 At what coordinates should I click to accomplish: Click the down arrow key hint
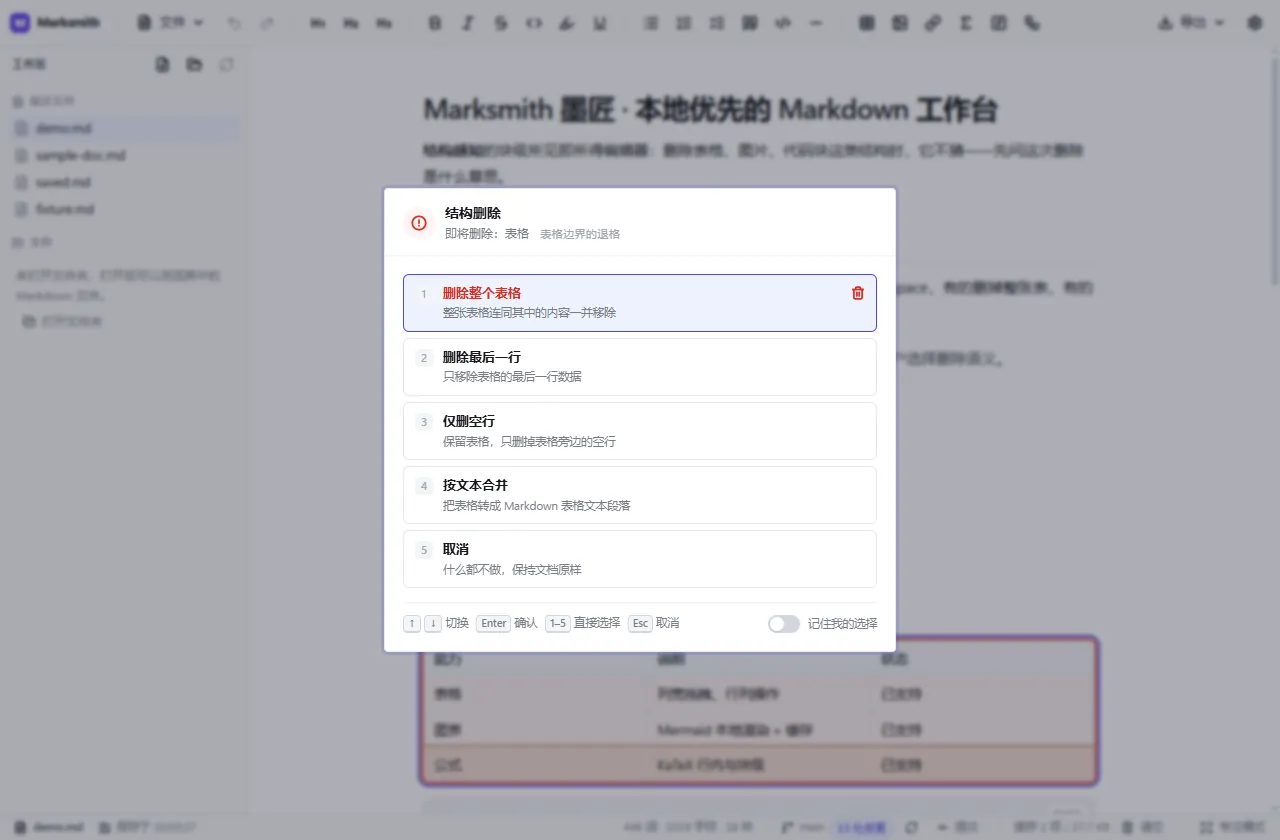[433, 623]
